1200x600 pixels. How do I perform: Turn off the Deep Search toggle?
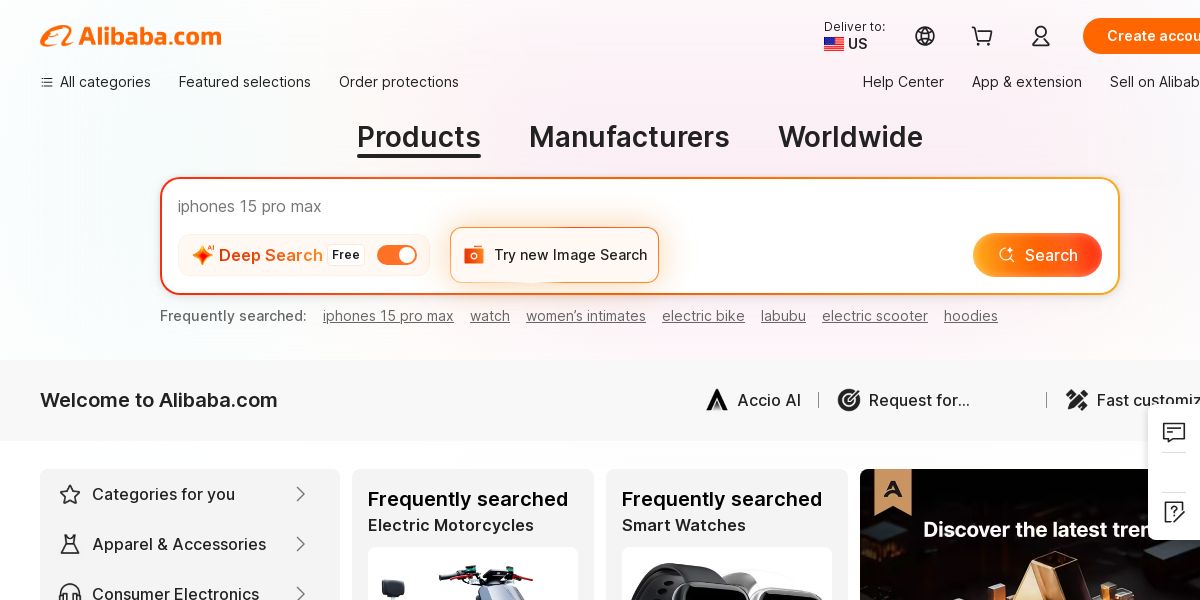(397, 255)
